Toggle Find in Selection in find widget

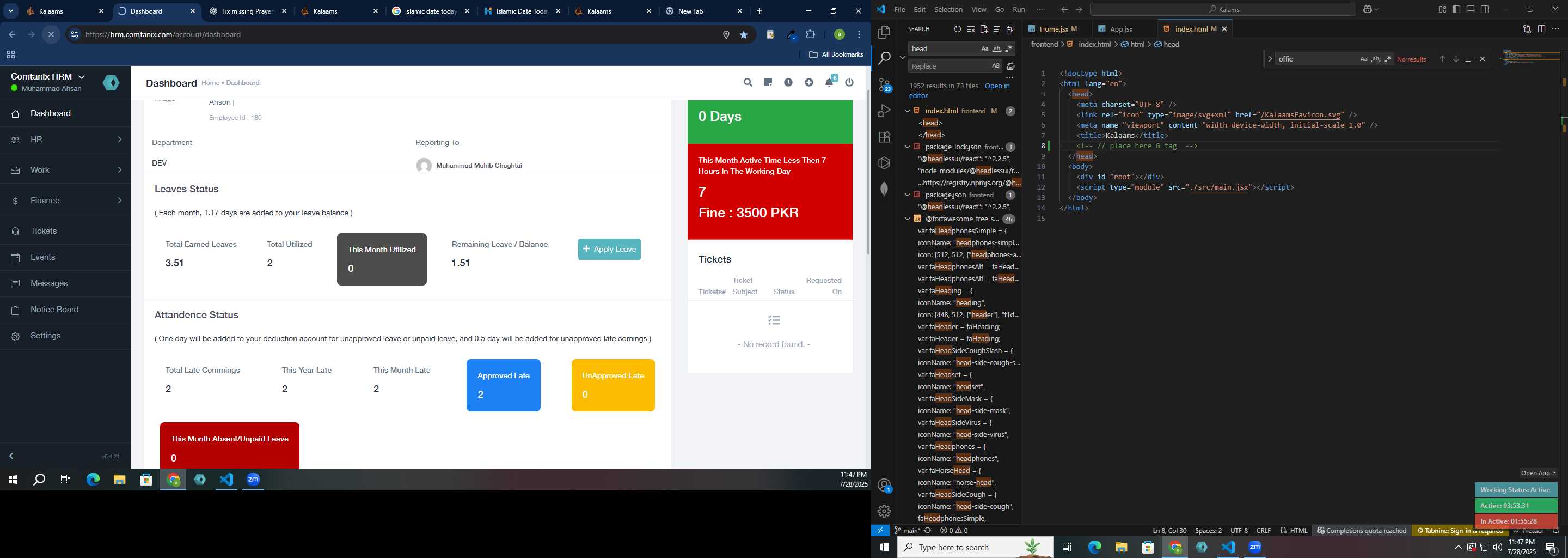click(x=1469, y=59)
